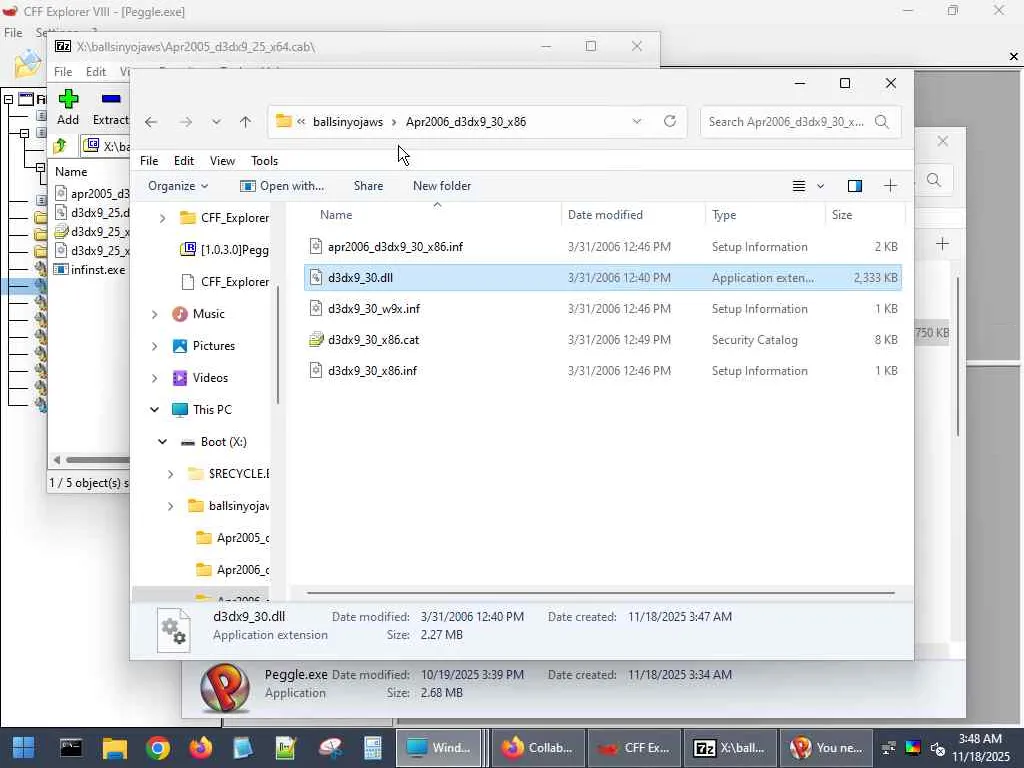
Task: Click ballsinyojaws breadcrumb in address bar
Action: pos(348,122)
